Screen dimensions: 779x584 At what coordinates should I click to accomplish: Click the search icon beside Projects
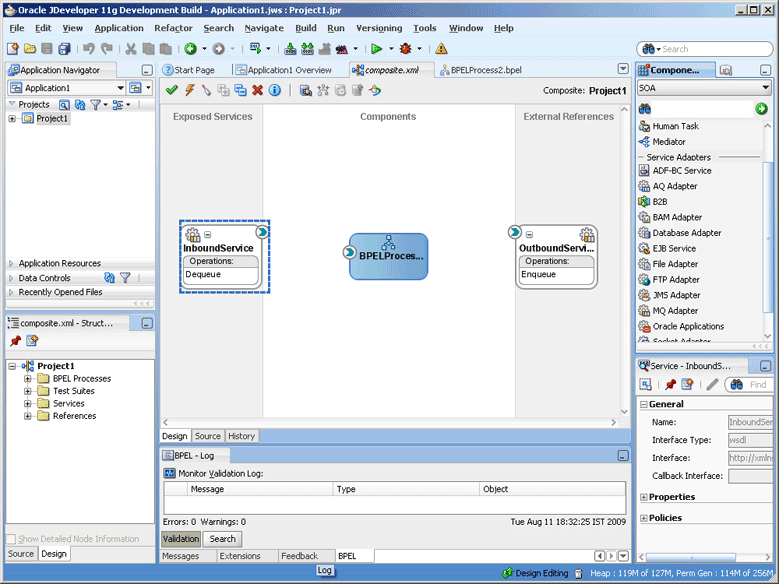64,105
